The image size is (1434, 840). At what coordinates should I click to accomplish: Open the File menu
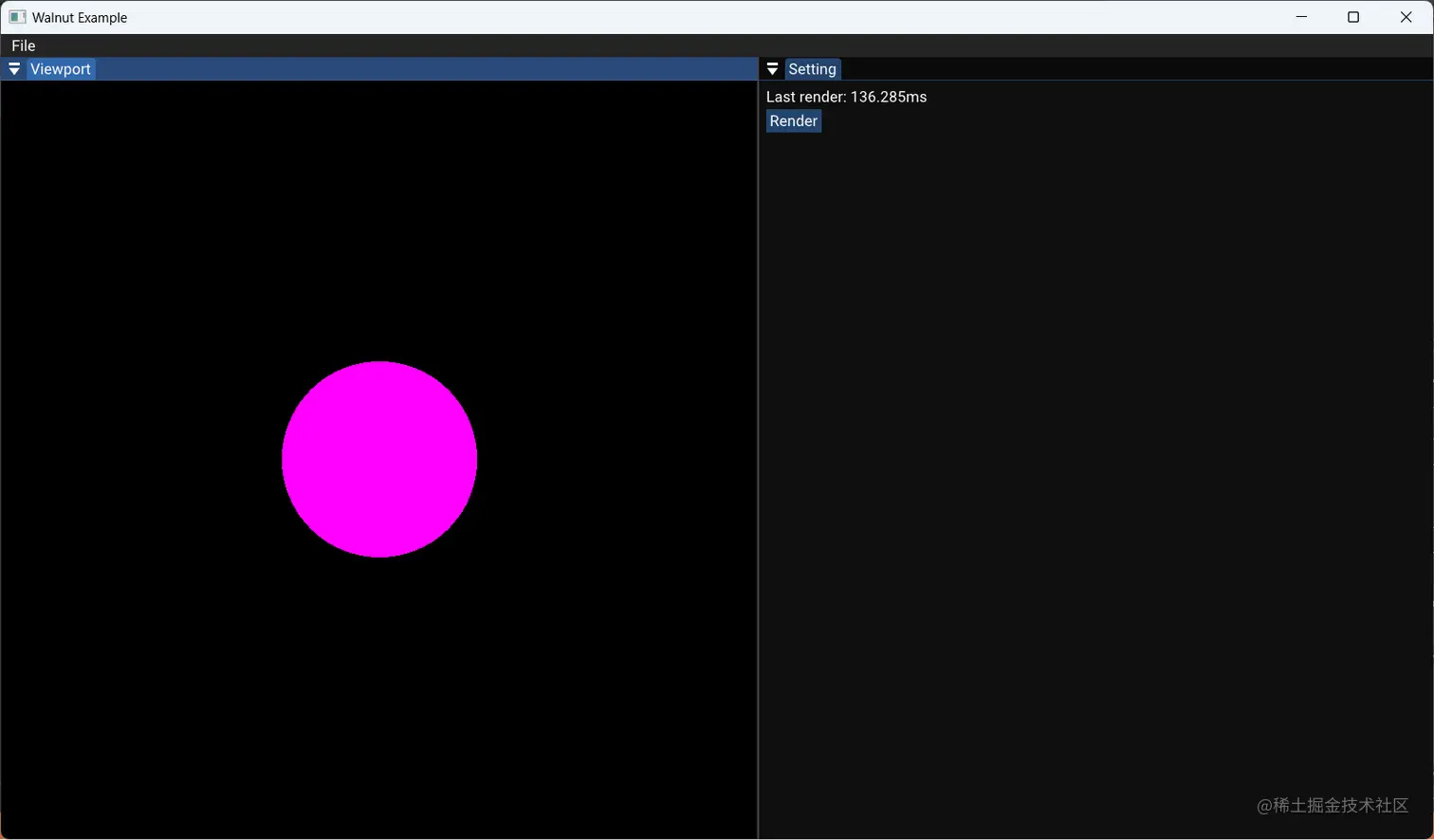24,46
